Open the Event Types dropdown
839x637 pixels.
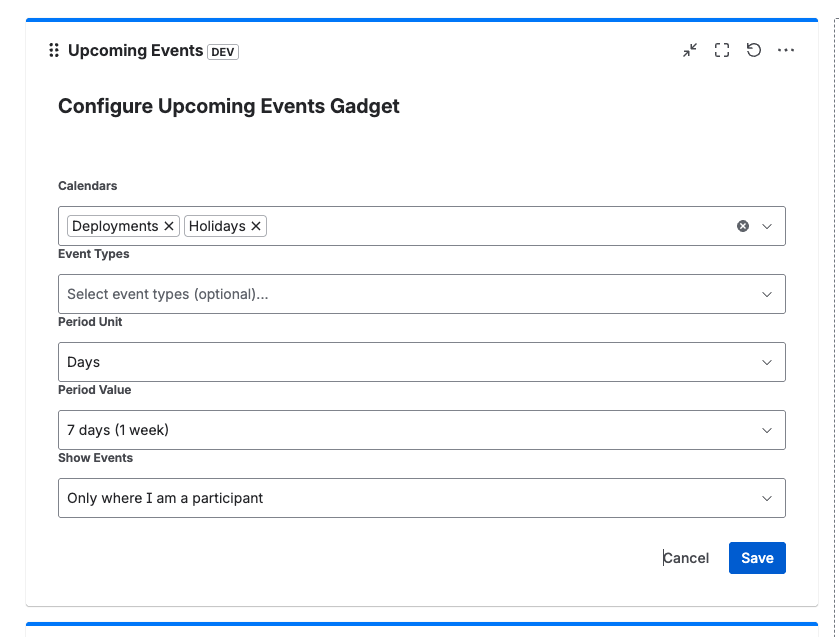coord(768,294)
